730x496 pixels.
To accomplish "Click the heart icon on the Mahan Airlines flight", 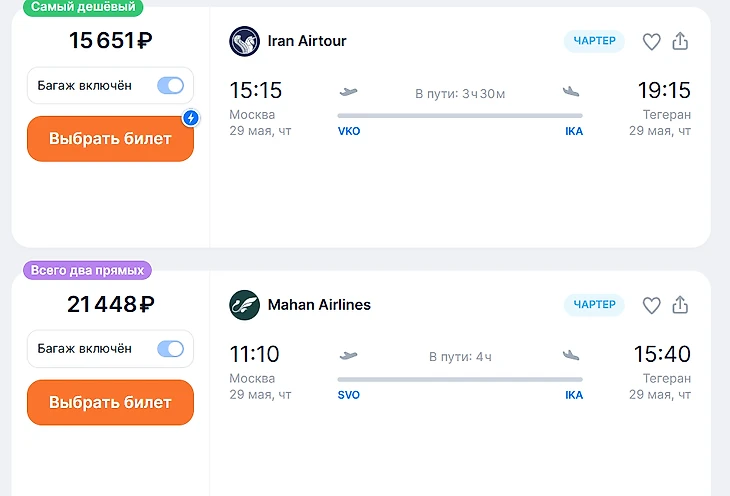I will tap(651, 305).
